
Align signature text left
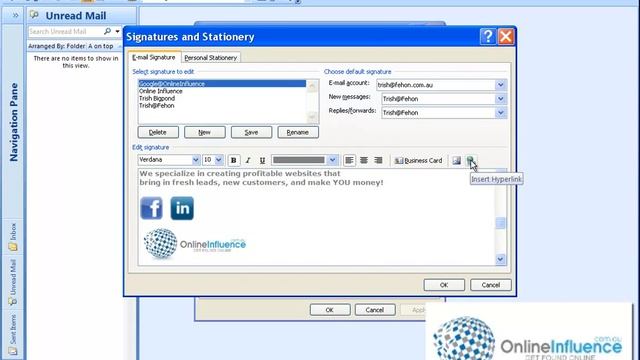click(349, 160)
